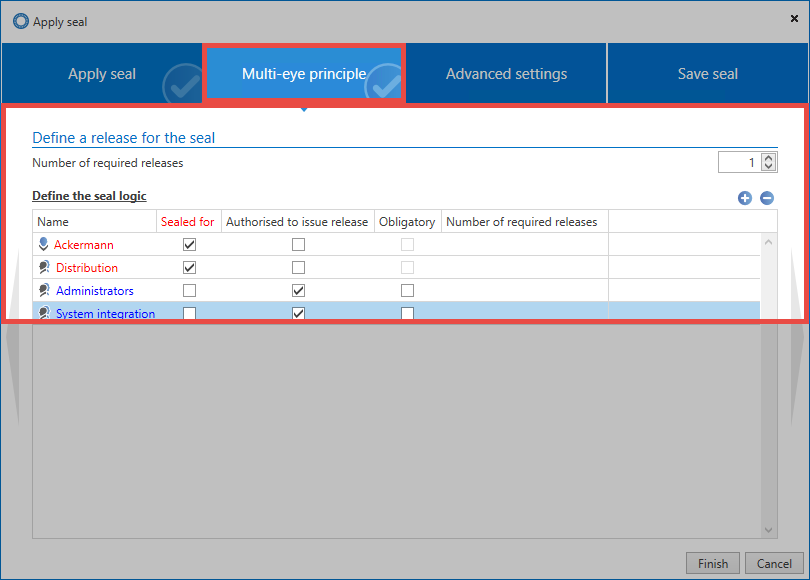Check Authorised to issue release for Distribution
810x580 pixels.
(298, 268)
